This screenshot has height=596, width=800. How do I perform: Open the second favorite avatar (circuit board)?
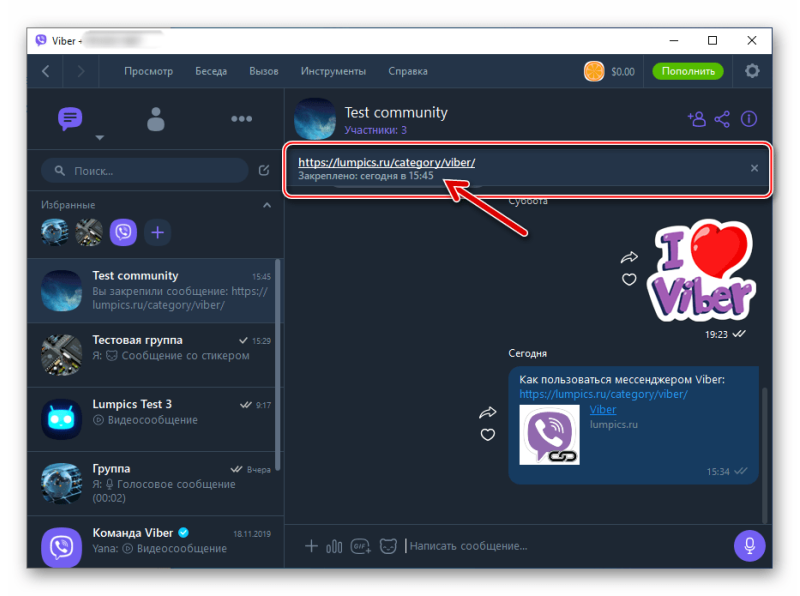click(89, 233)
